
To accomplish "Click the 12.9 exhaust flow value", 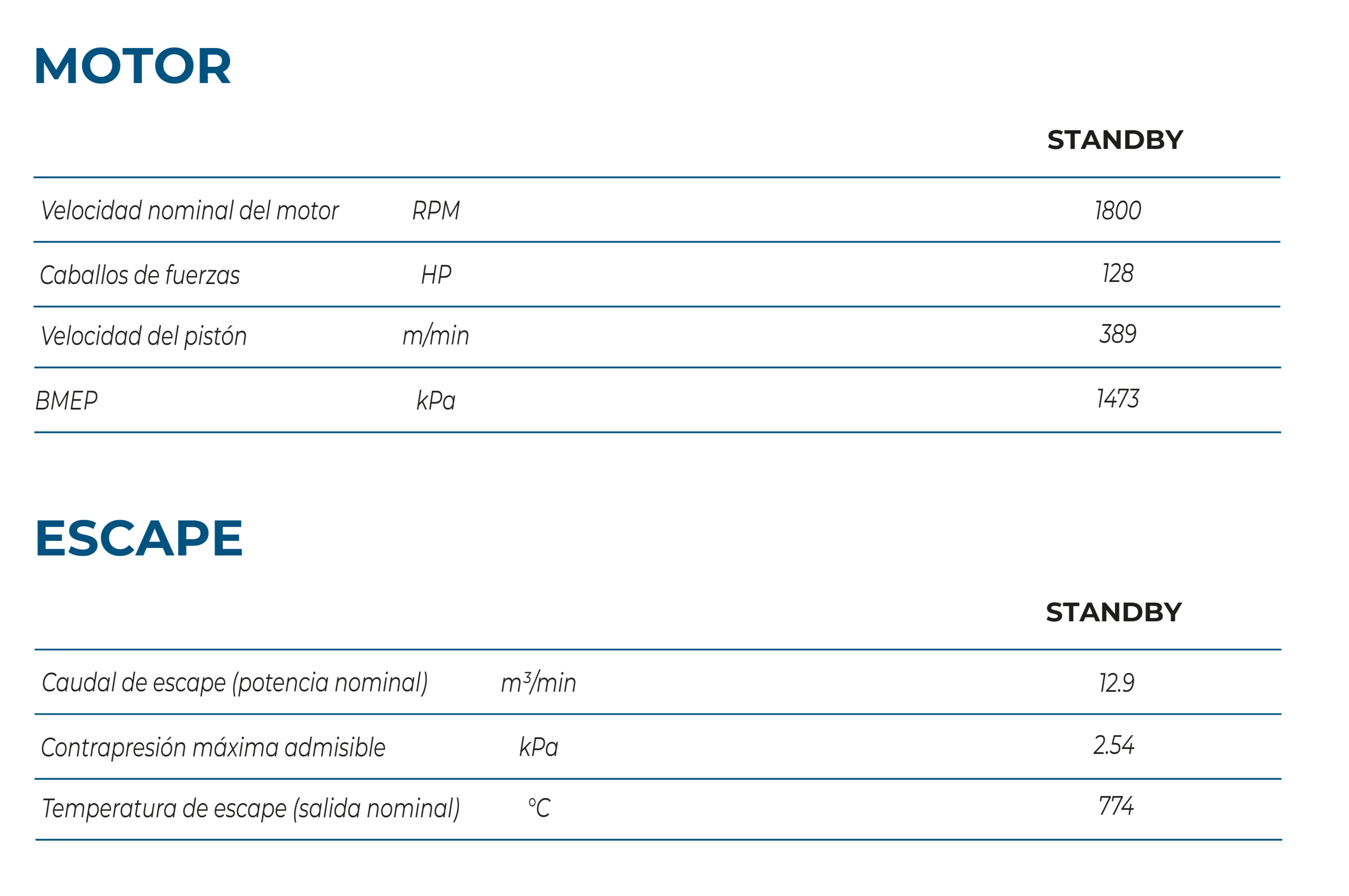I will click(x=1116, y=683).
